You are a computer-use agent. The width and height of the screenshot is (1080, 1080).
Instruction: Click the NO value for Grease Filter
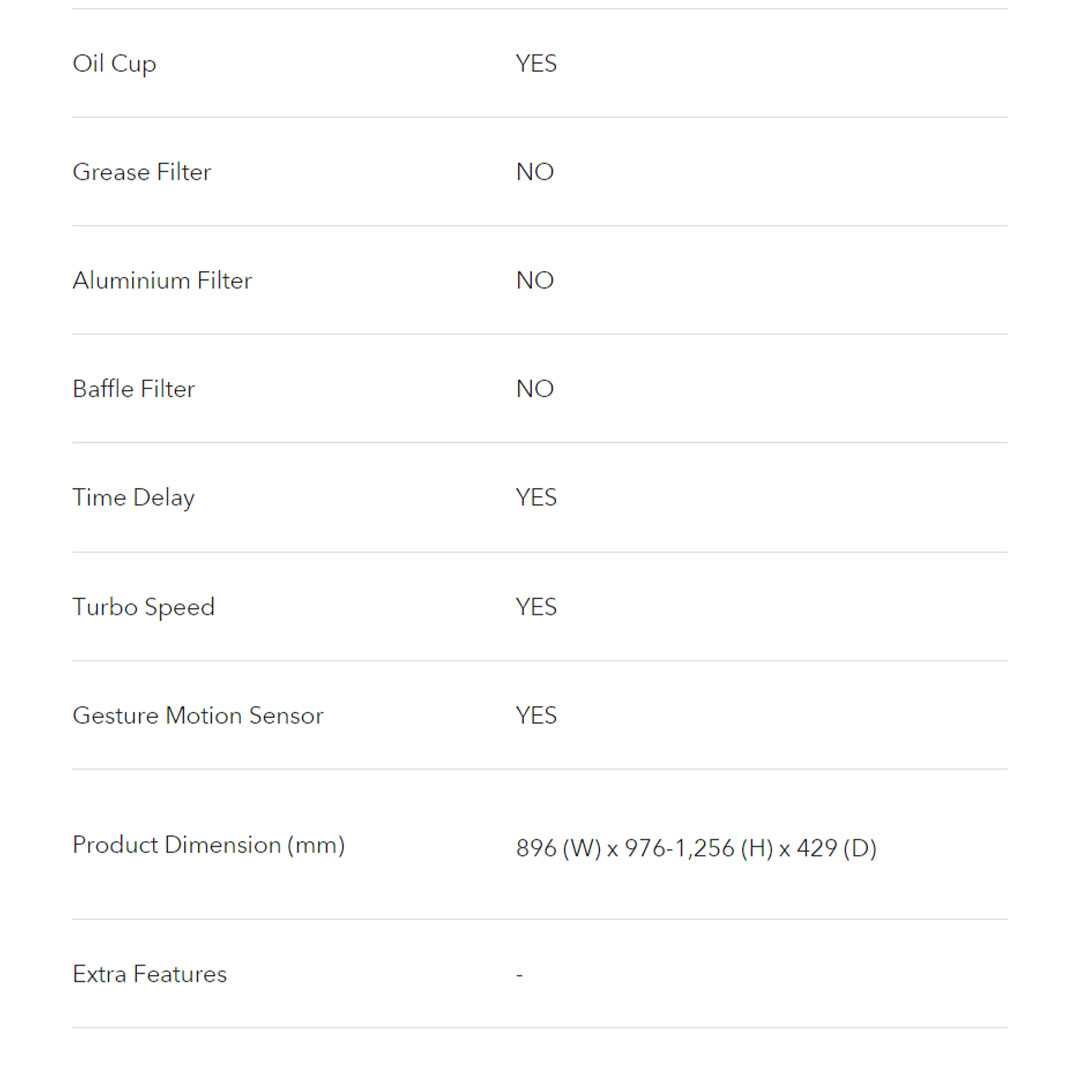click(x=535, y=172)
